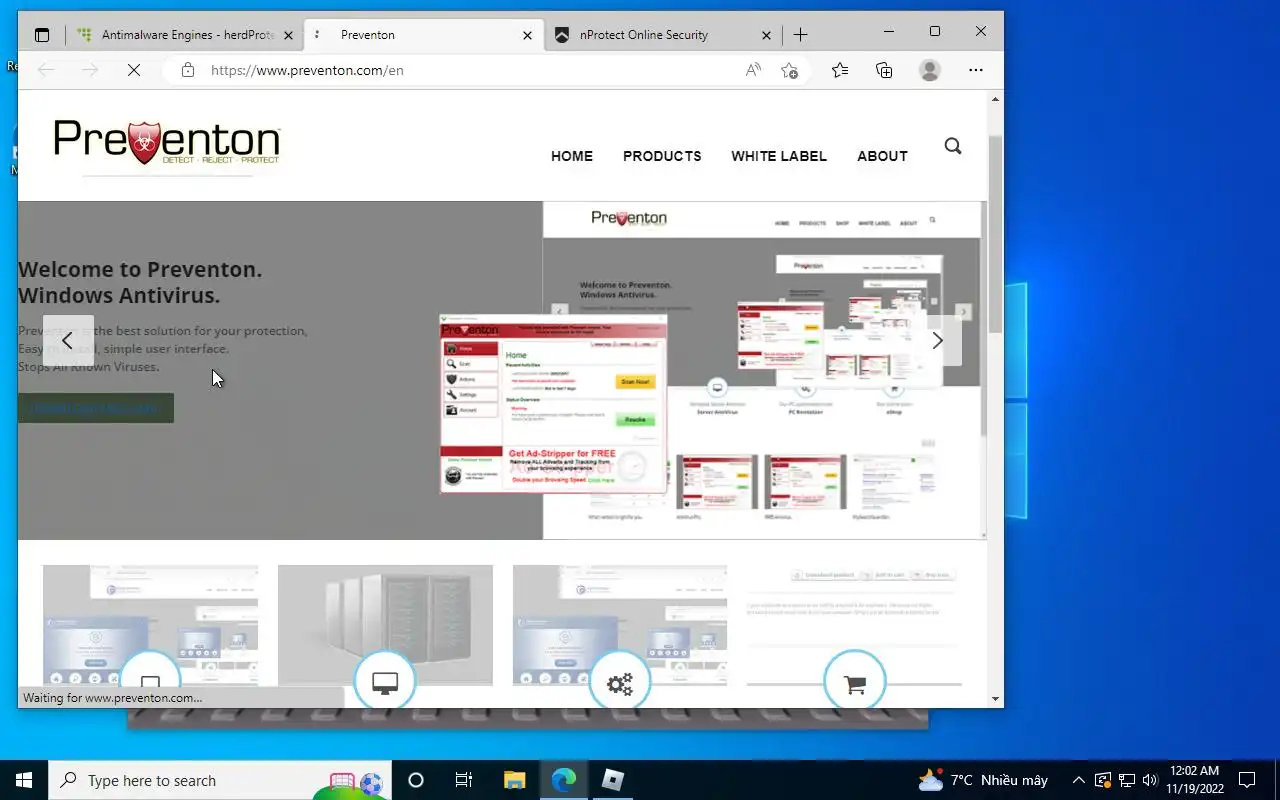Image resolution: width=1280 pixels, height=800 pixels.
Task: Open the Collections icon
Action: point(884,70)
